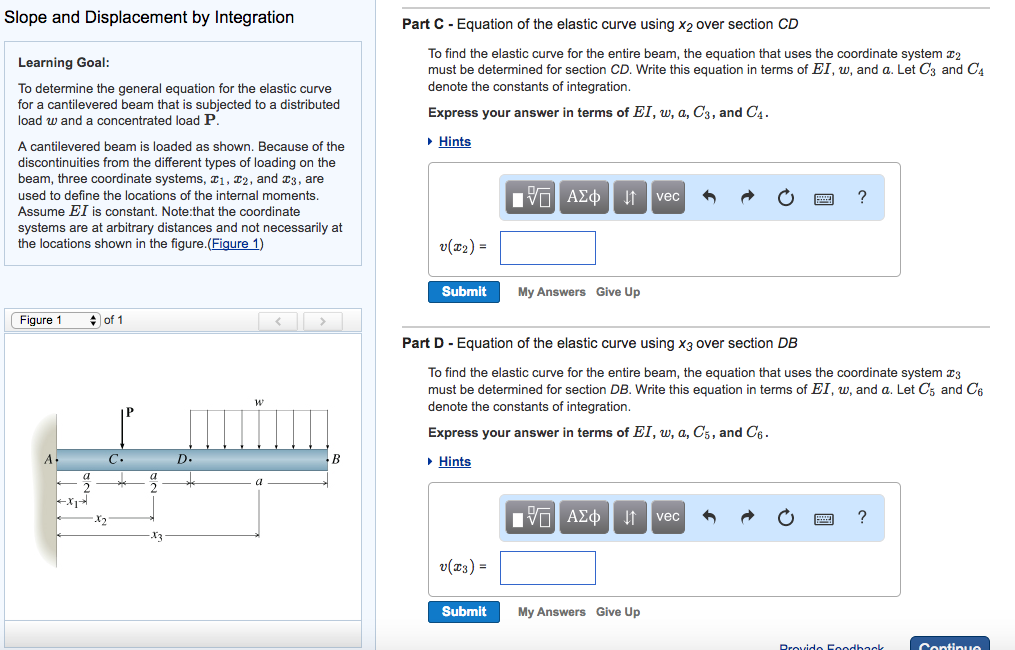Select the vec notation icon in Part D
The width and height of the screenshot is (1015, 650).
[x=668, y=517]
